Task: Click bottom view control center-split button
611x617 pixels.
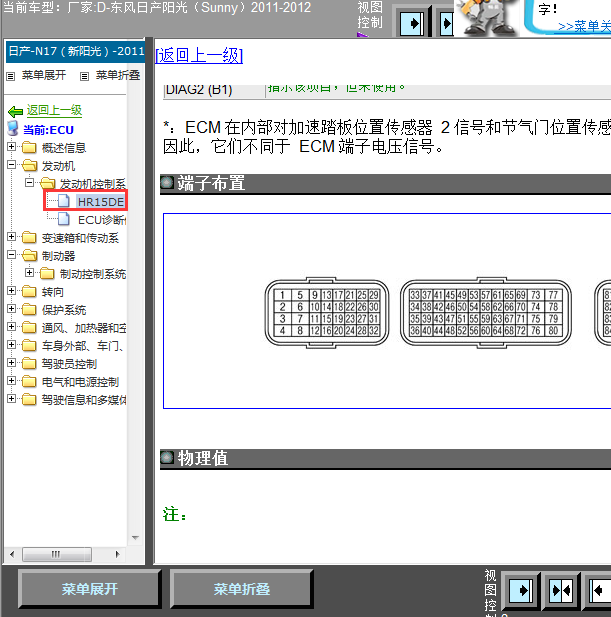Action: pyautogui.click(x=561, y=590)
